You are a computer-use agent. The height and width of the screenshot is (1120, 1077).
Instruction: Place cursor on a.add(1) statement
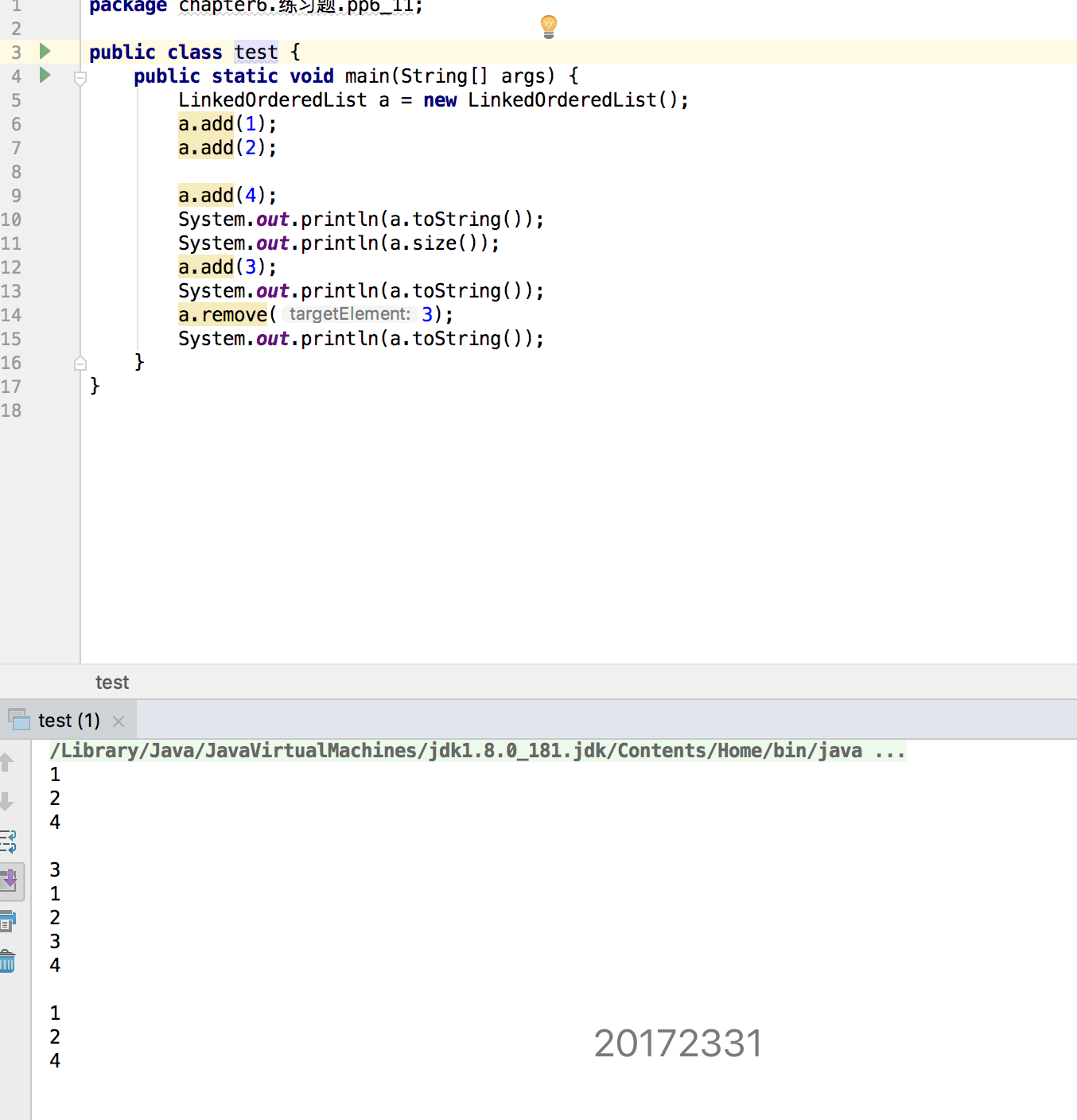tap(227, 124)
